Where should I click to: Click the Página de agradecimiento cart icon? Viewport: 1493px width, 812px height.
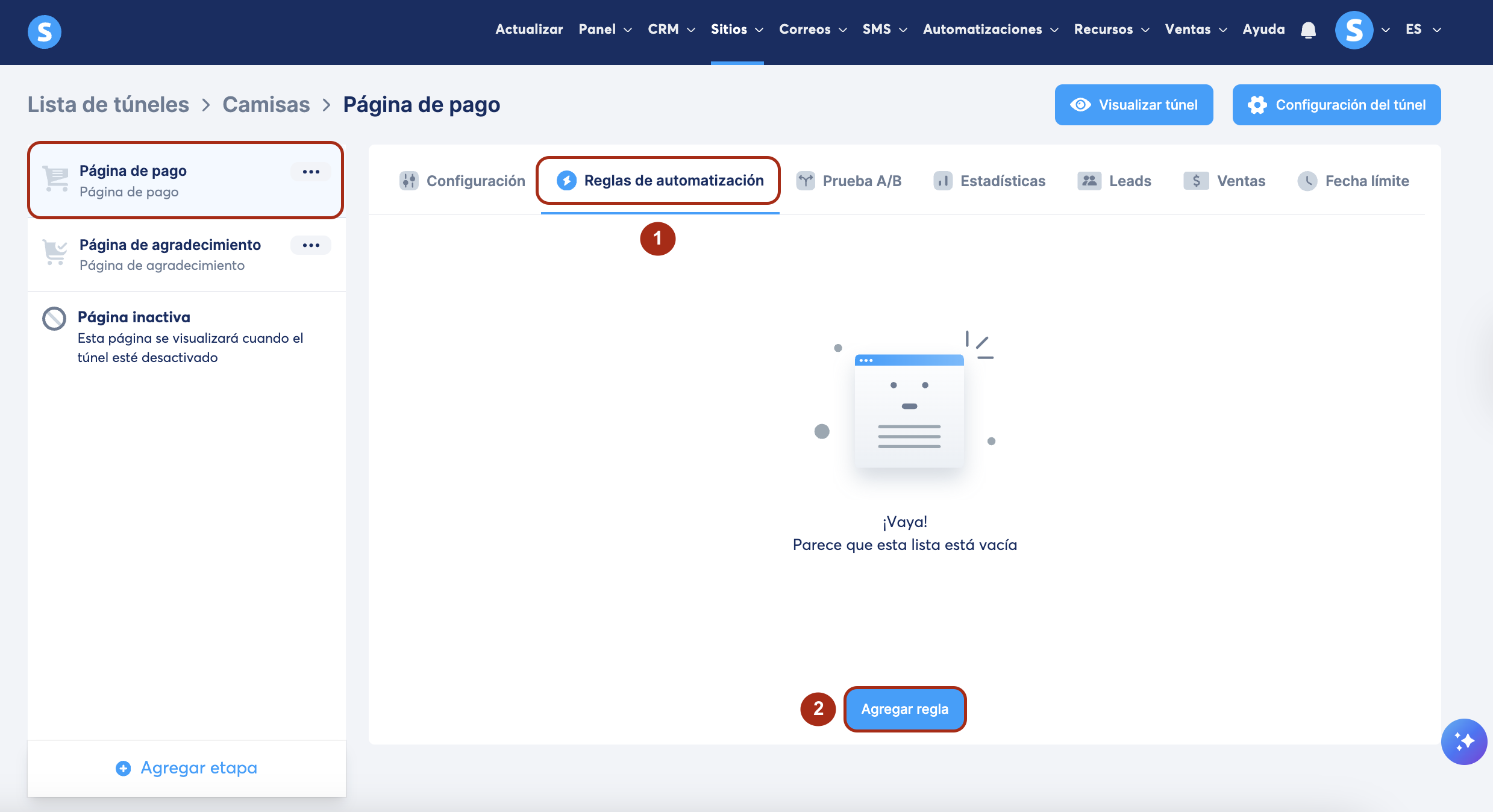(55, 252)
